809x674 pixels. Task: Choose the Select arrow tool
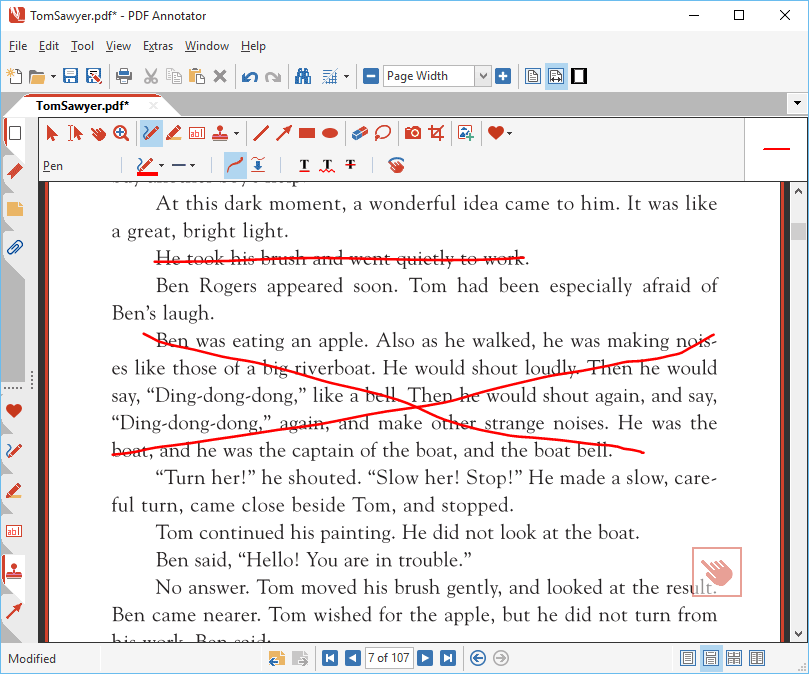[52, 134]
